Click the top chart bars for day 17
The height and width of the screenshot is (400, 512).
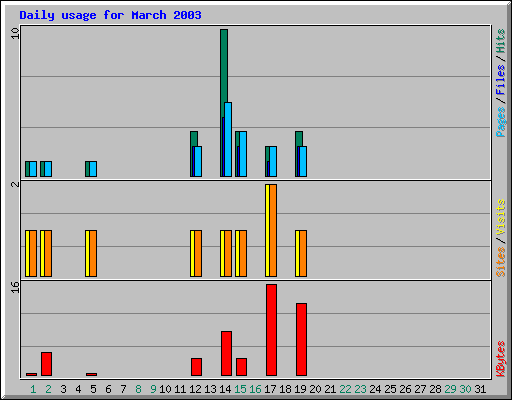(x=271, y=161)
